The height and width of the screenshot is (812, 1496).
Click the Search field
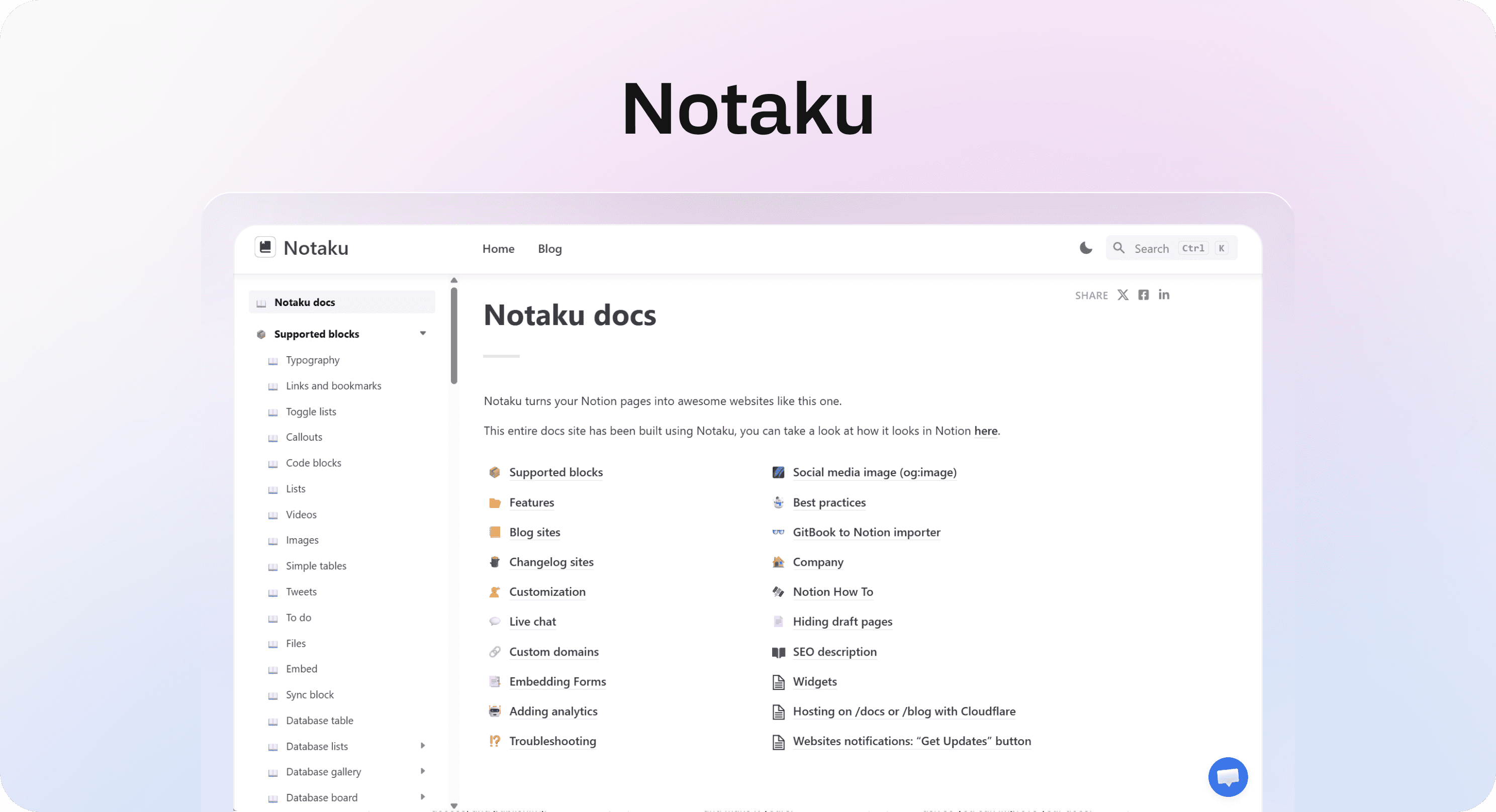click(x=1171, y=248)
